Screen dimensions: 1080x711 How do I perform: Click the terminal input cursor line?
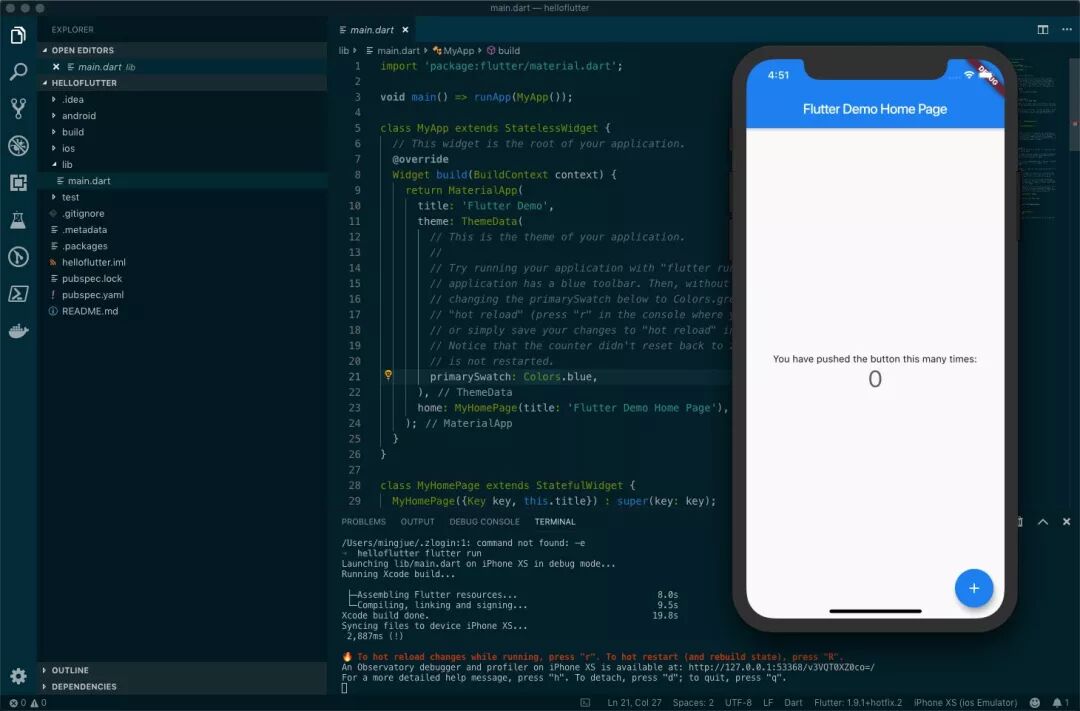click(x=344, y=688)
